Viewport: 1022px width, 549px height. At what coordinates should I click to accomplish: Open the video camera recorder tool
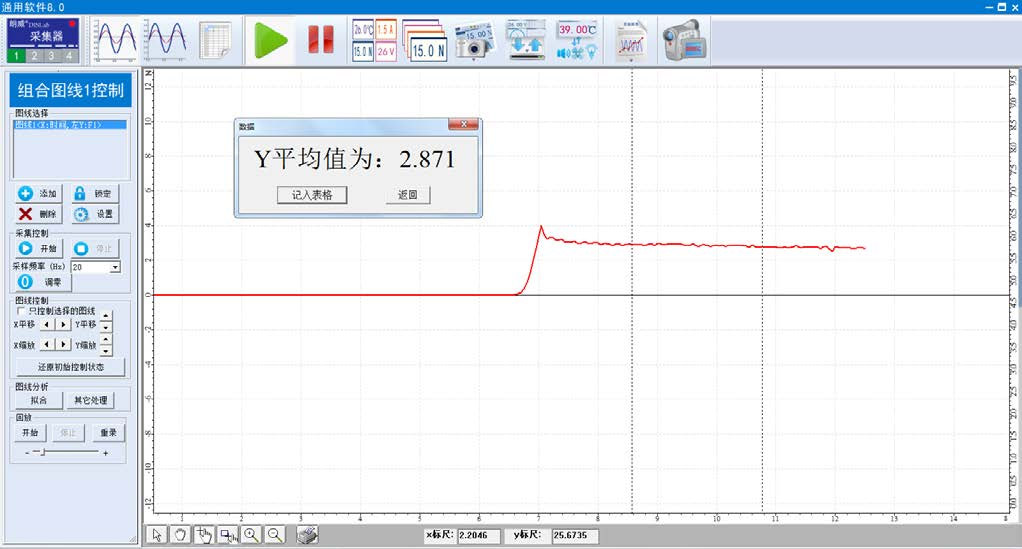click(x=684, y=40)
